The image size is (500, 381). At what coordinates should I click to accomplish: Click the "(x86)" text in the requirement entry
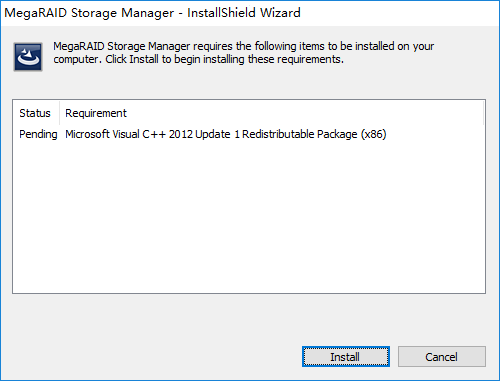[373, 134]
